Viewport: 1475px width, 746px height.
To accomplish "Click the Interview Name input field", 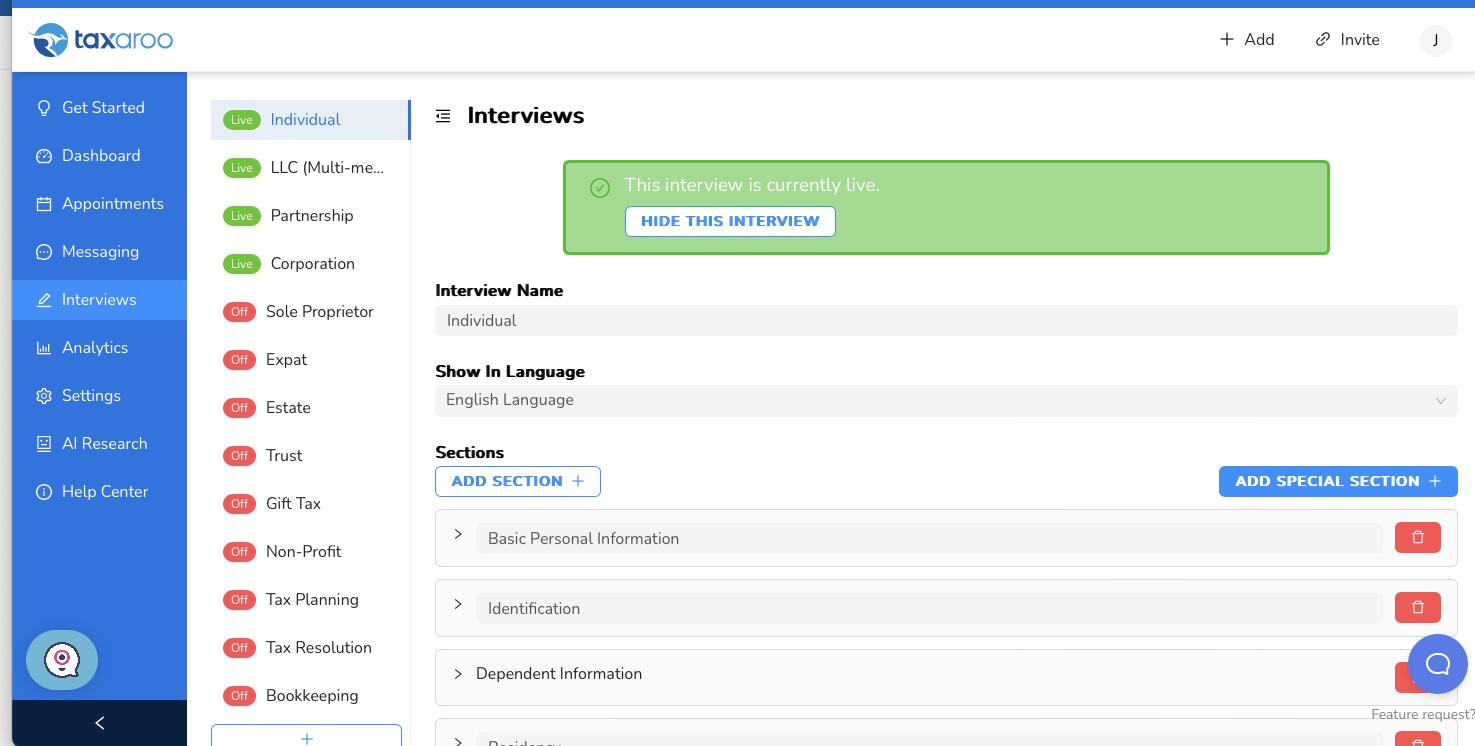I will click(x=946, y=321).
